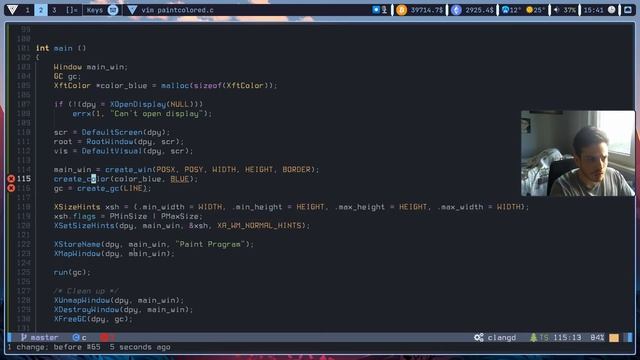This screenshot has height=360, width=640.
Task: Click the orange block icon in statusline
Action: [x=614, y=338]
